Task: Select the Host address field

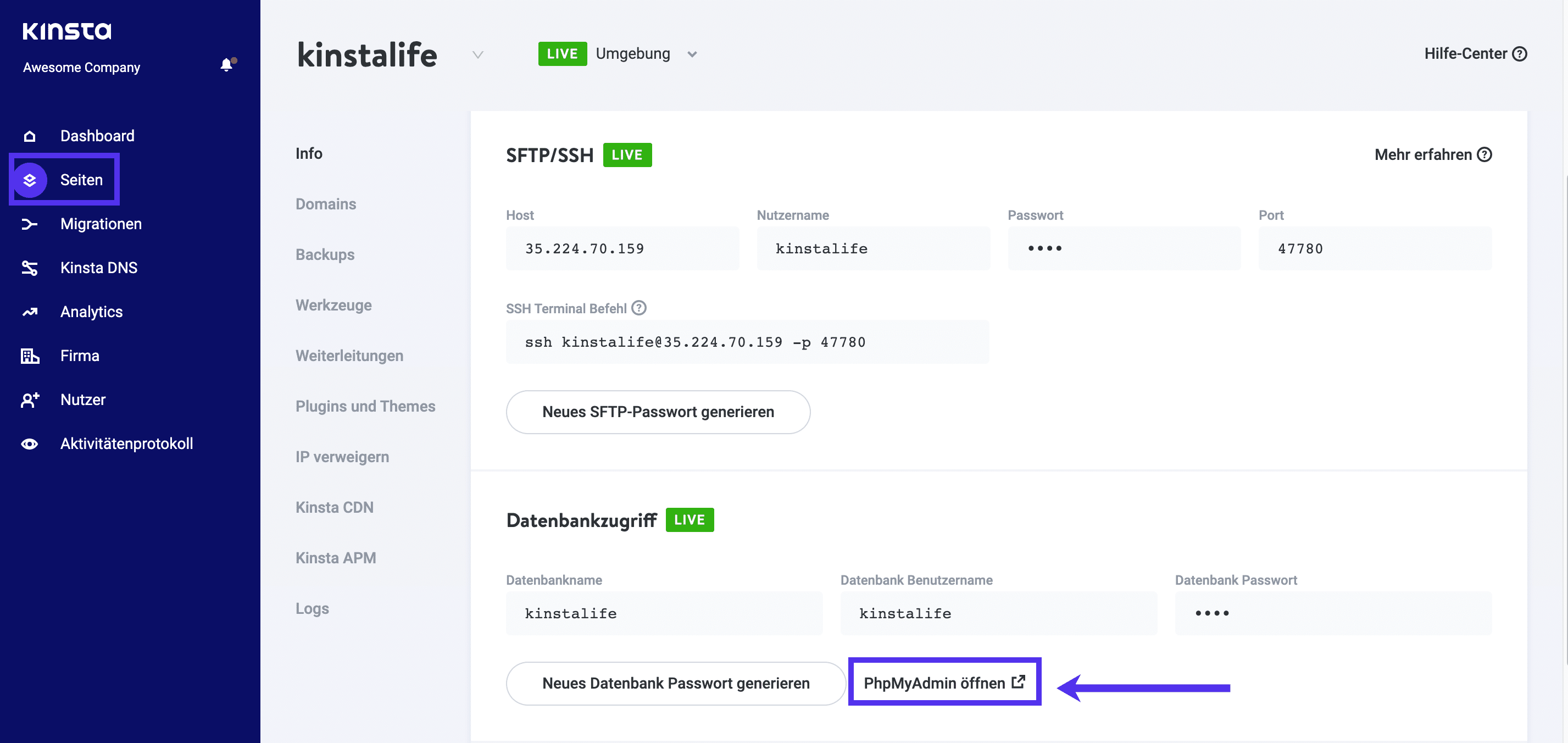Action: (622, 248)
